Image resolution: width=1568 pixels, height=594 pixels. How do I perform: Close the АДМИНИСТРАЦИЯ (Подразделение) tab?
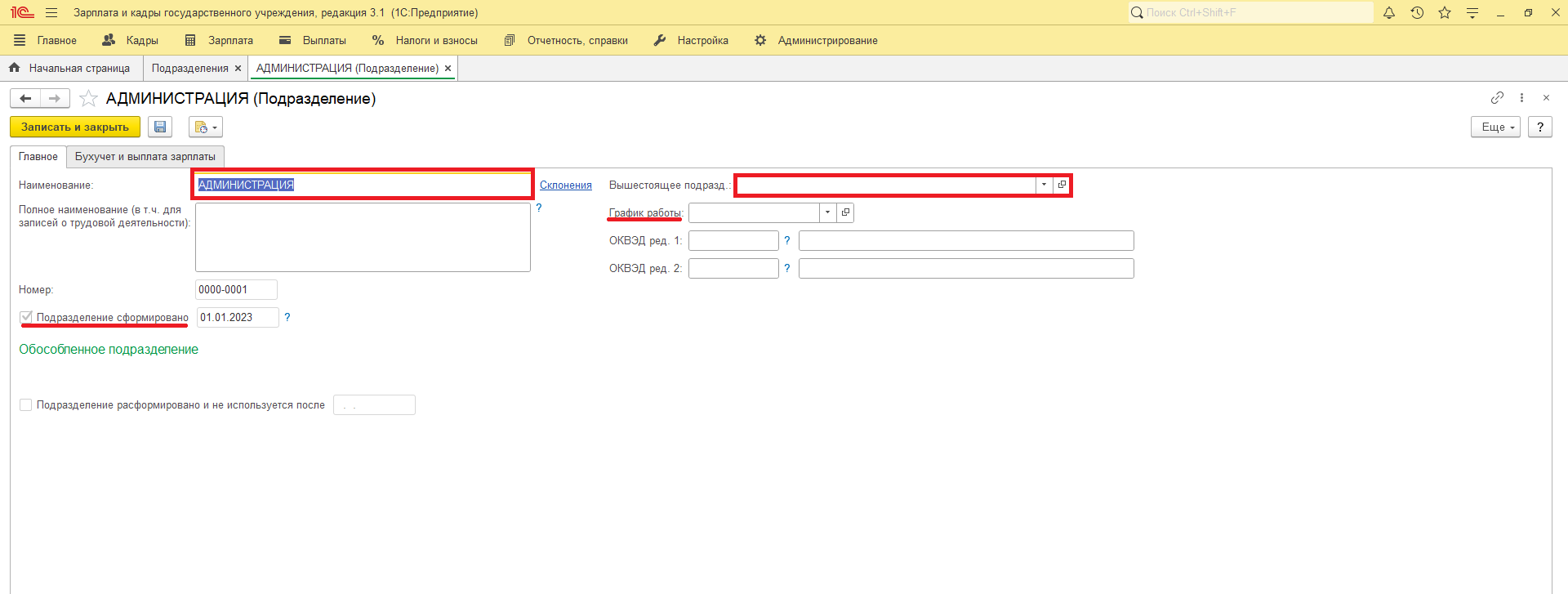pos(448,69)
